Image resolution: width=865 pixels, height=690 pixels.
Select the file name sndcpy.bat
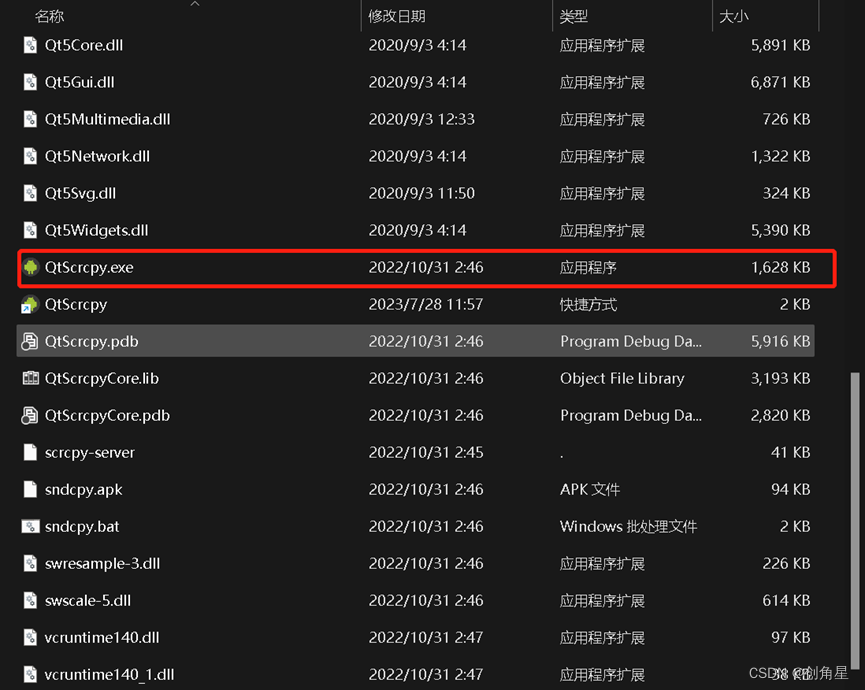click(x=82, y=527)
